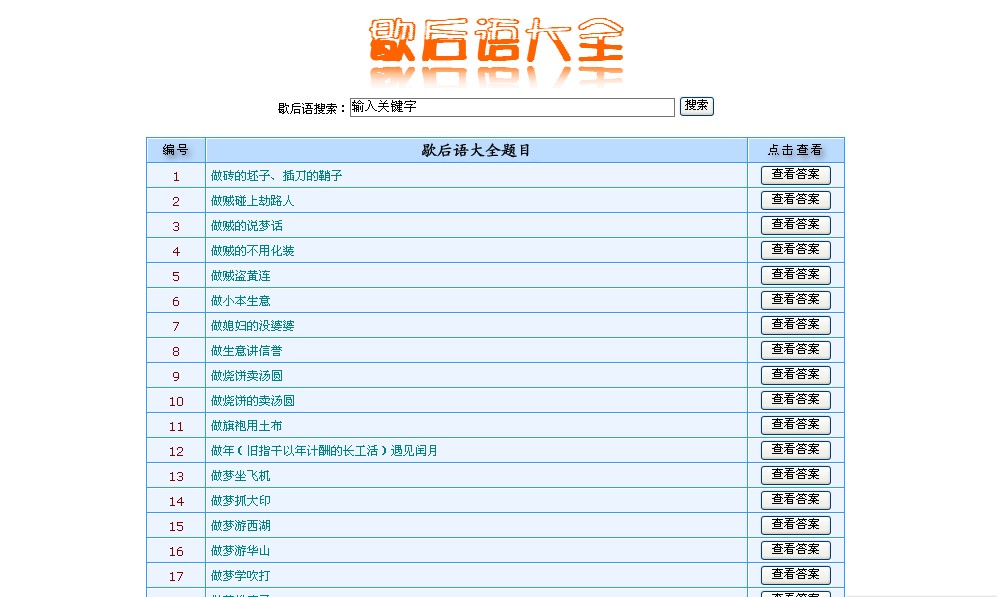Open the link 做贼盗黄连

240,276
